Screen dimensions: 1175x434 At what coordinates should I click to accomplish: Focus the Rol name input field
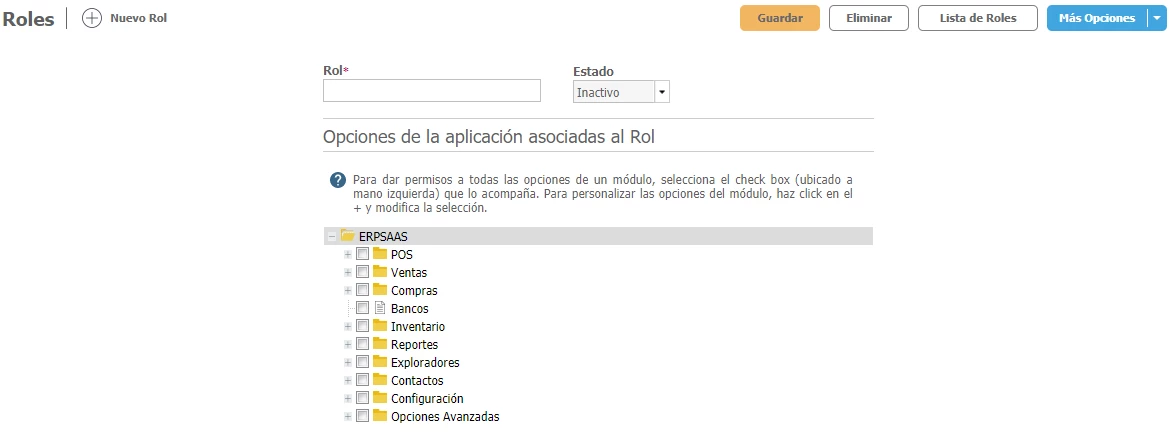431,91
